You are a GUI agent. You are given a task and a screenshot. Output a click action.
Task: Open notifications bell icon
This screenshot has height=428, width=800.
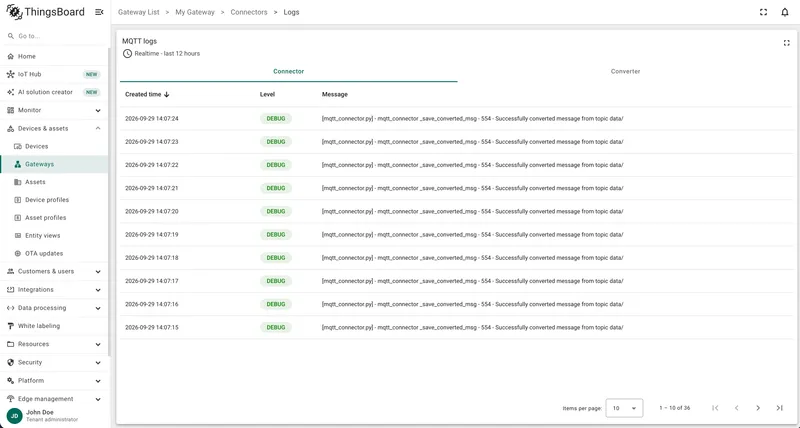(x=785, y=12)
